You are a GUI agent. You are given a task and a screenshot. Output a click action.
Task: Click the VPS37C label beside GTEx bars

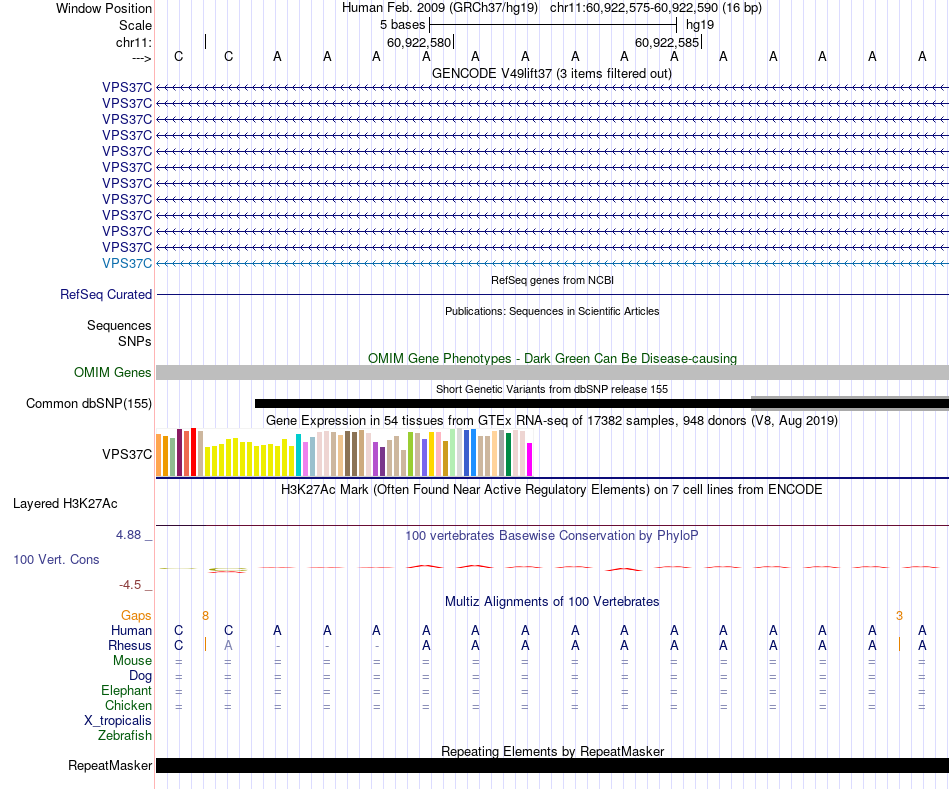tap(127, 454)
